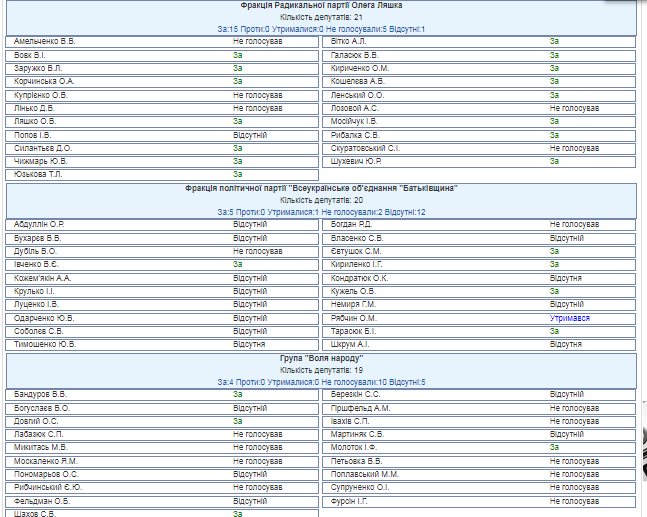
Task: Select Немиря Г.М. row
Action: [479, 305]
